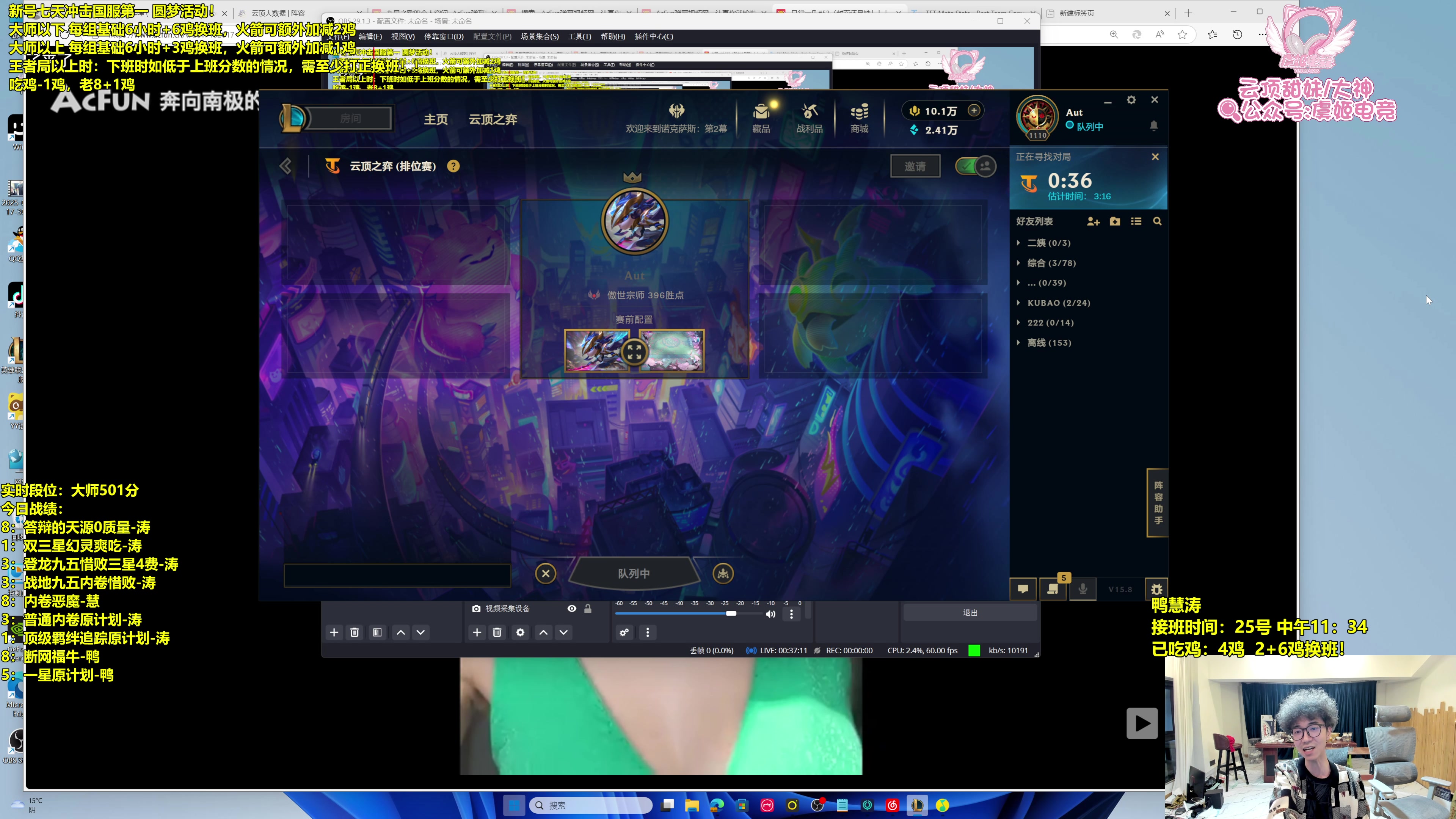Click the microphone icon at client bottom
Viewport: 1456px width, 819px height.
click(x=1083, y=589)
